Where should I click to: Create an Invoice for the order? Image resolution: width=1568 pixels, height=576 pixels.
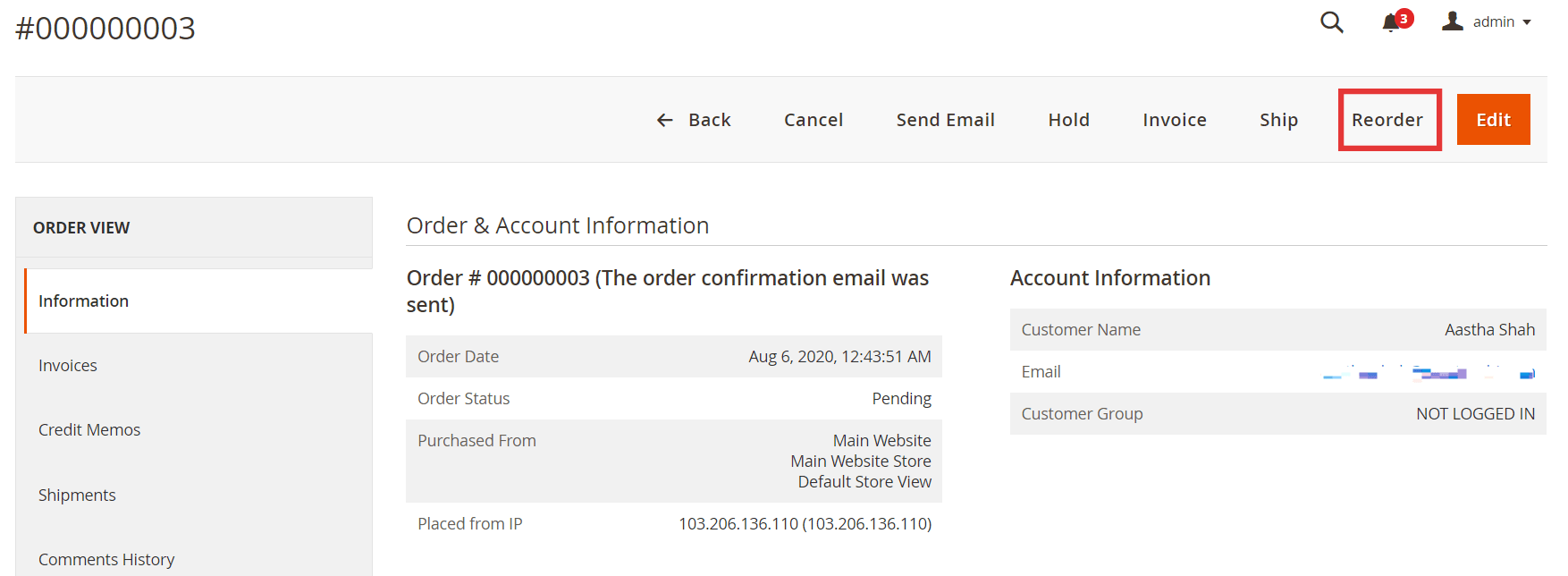1174,119
